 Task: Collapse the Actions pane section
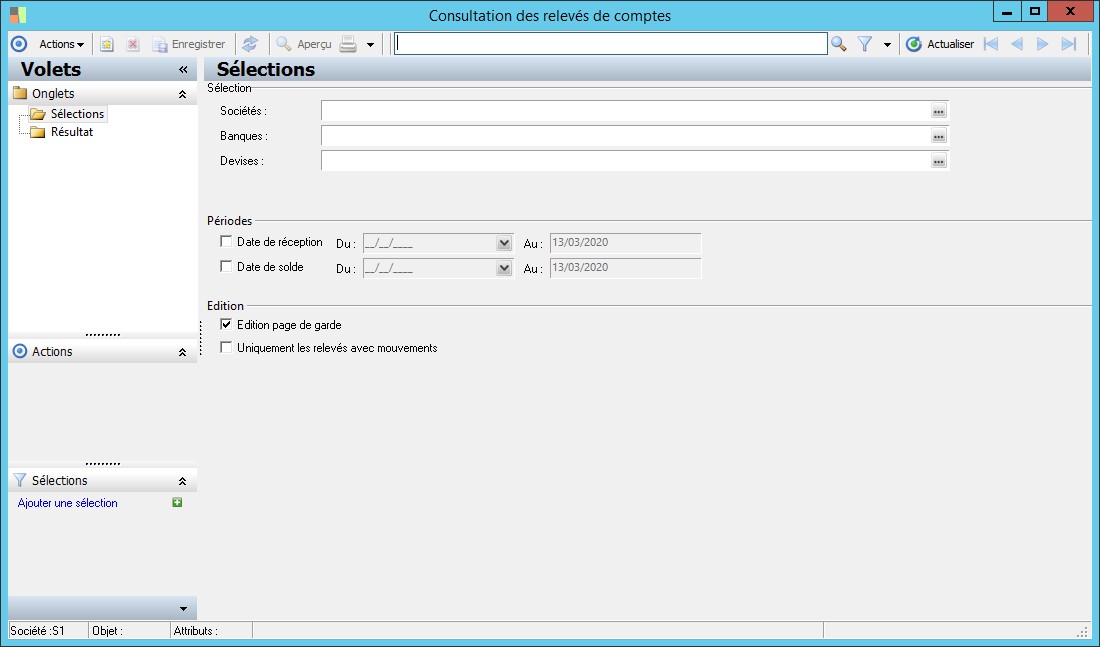(x=182, y=352)
